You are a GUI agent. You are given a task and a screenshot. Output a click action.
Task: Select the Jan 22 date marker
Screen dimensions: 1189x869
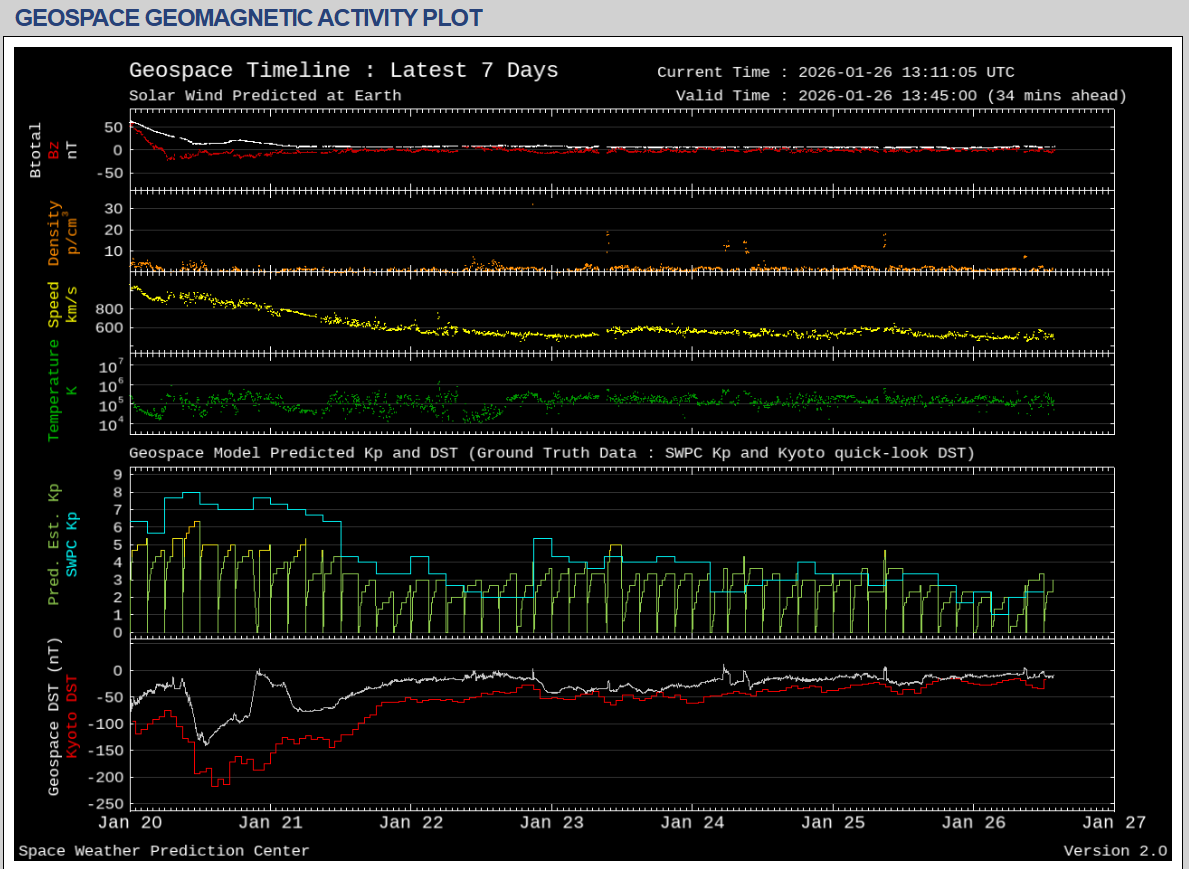pyautogui.click(x=411, y=823)
